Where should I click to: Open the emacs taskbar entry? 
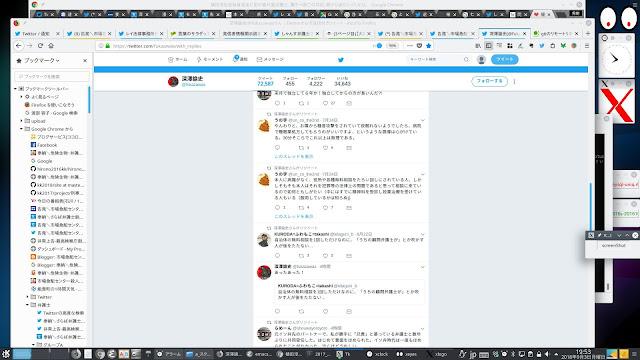pos(260,354)
